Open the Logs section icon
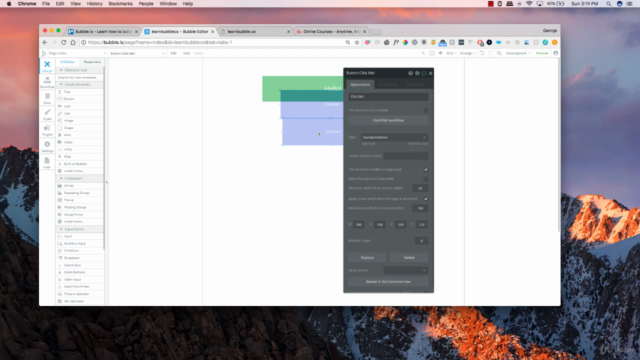 tap(47, 162)
